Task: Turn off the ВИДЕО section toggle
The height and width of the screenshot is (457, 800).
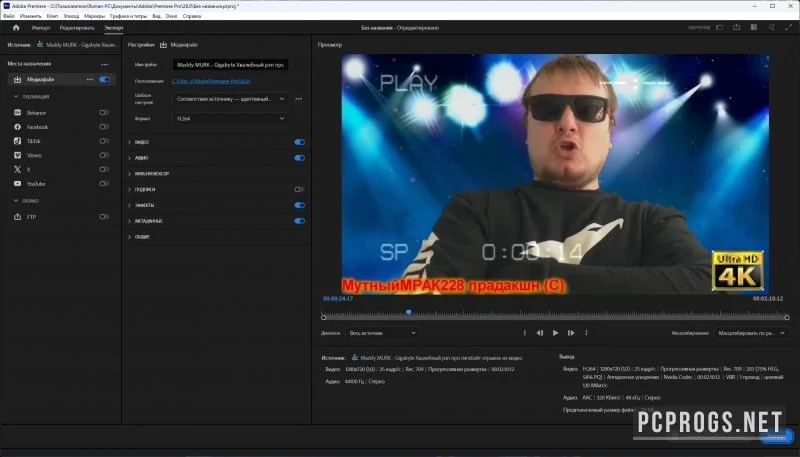Action: click(x=299, y=142)
